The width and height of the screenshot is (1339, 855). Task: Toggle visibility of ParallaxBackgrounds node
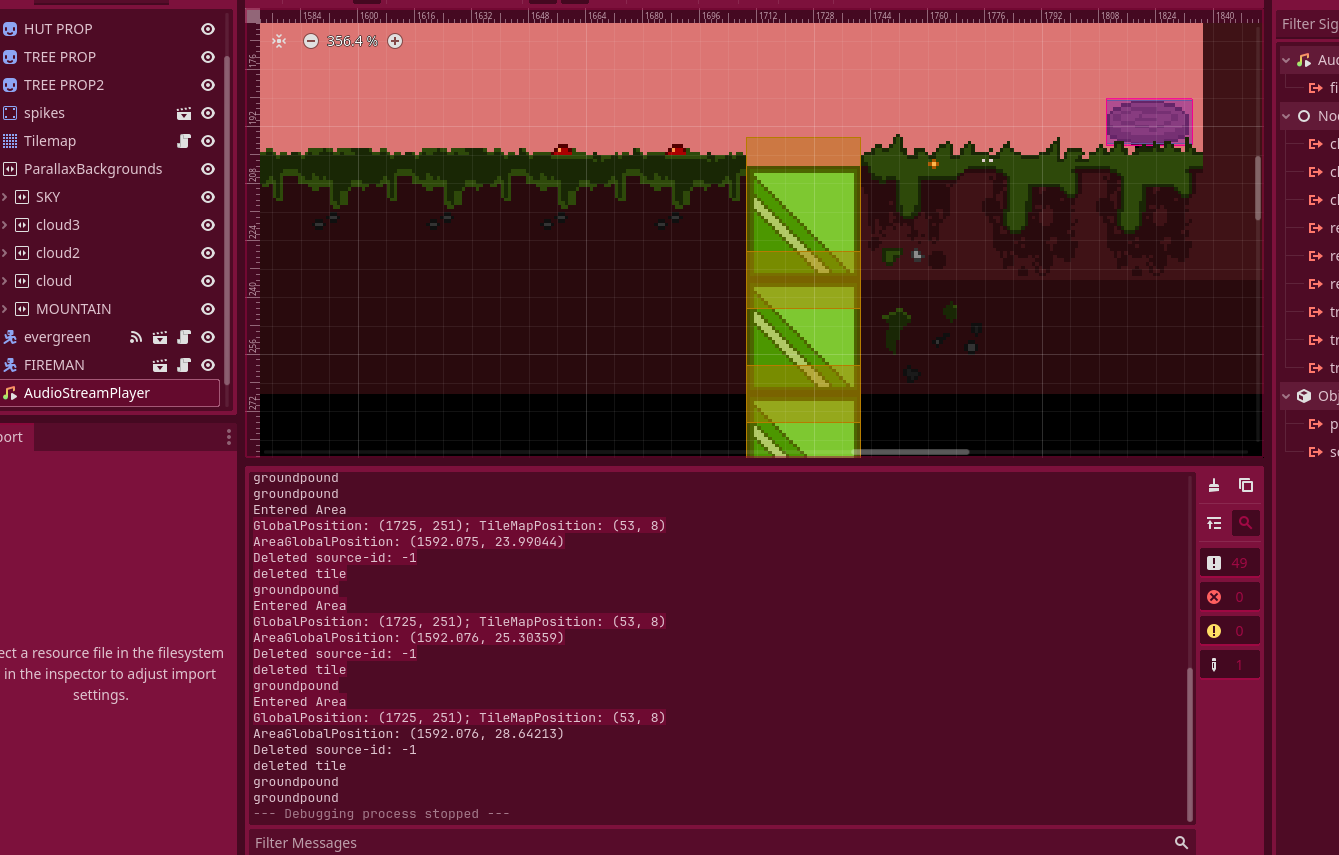tap(208, 169)
